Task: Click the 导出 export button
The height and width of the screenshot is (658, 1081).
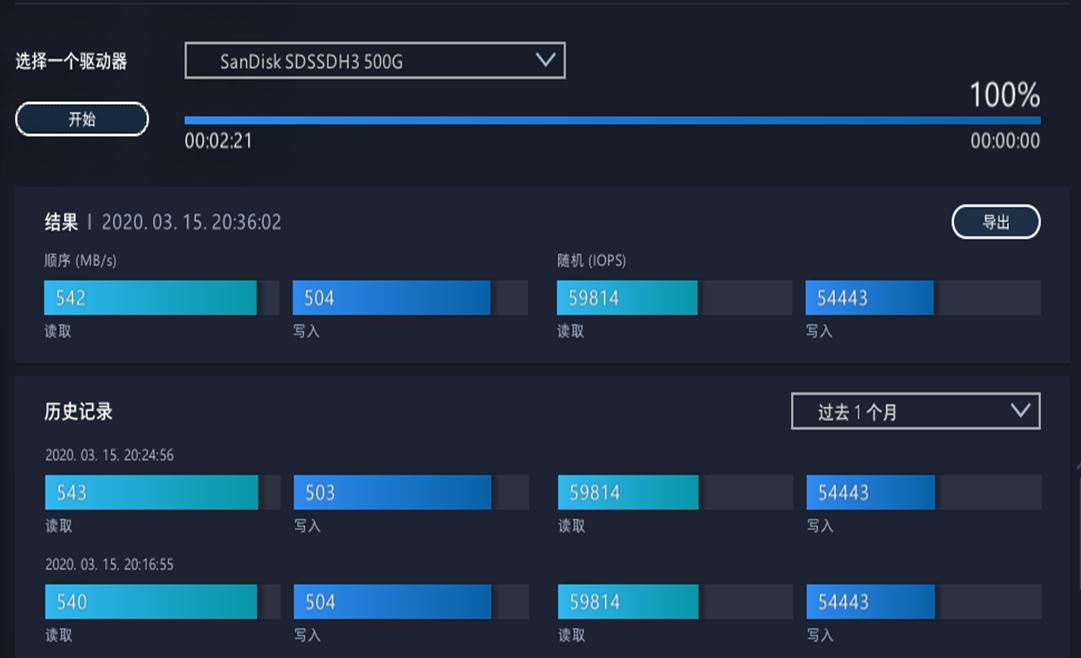Action: tap(995, 222)
